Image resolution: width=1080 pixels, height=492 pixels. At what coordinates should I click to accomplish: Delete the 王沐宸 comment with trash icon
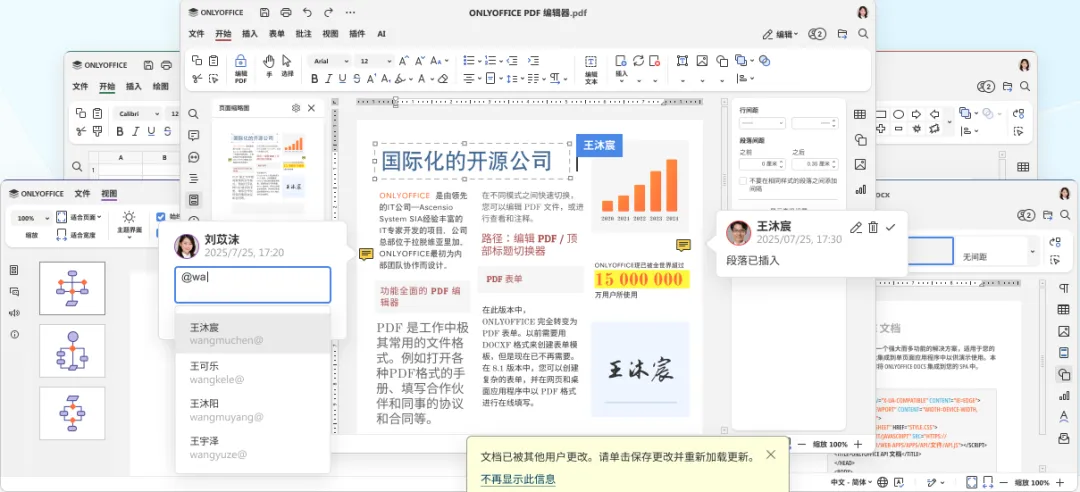click(873, 227)
